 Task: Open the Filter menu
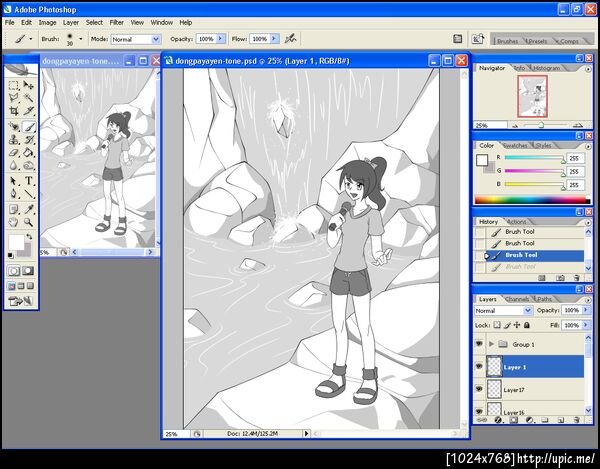click(x=117, y=23)
